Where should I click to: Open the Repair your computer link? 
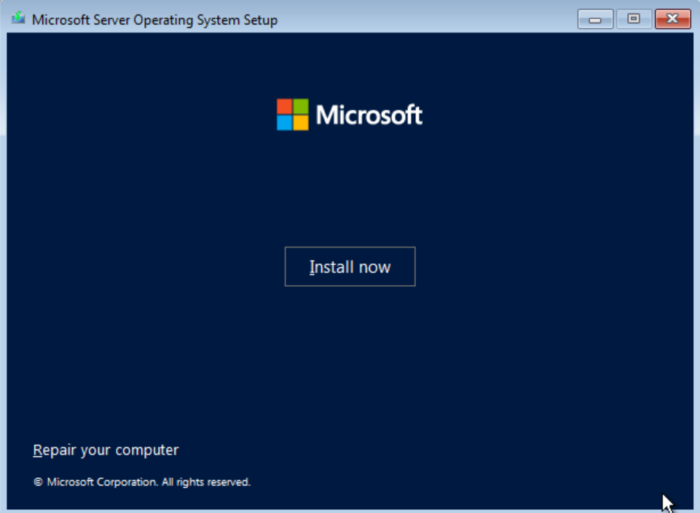coord(106,450)
